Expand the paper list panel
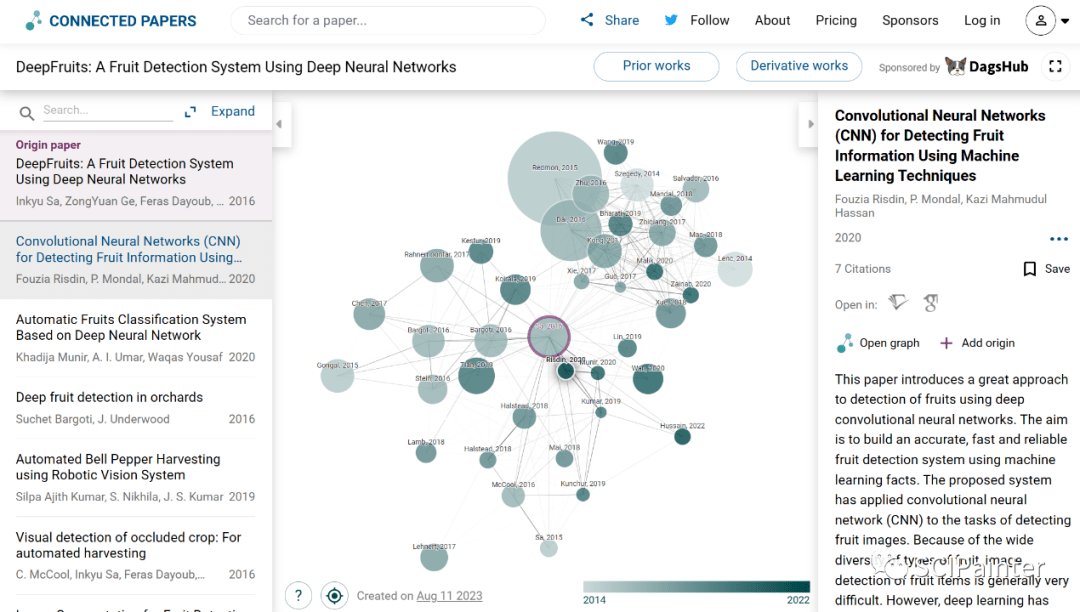 click(x=220, y=112)
